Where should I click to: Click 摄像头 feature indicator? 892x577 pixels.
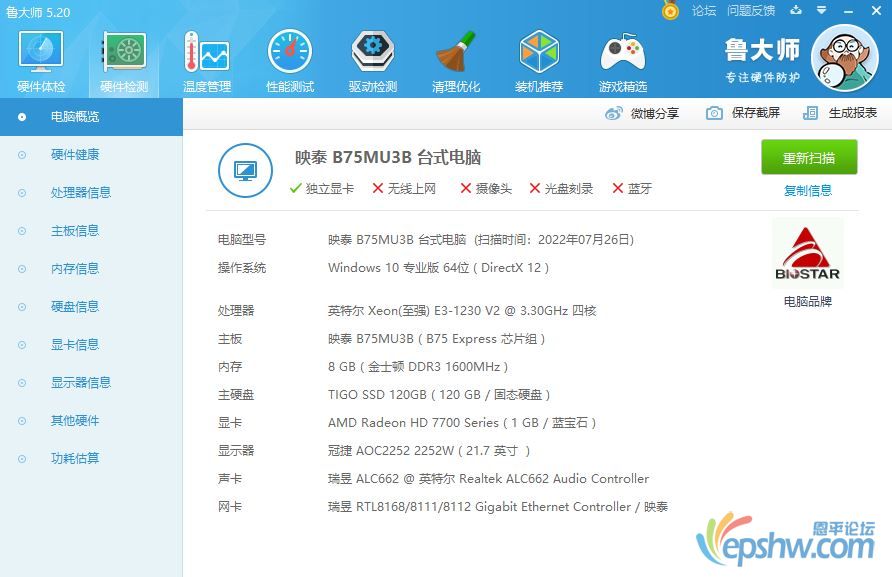point(486,188)
